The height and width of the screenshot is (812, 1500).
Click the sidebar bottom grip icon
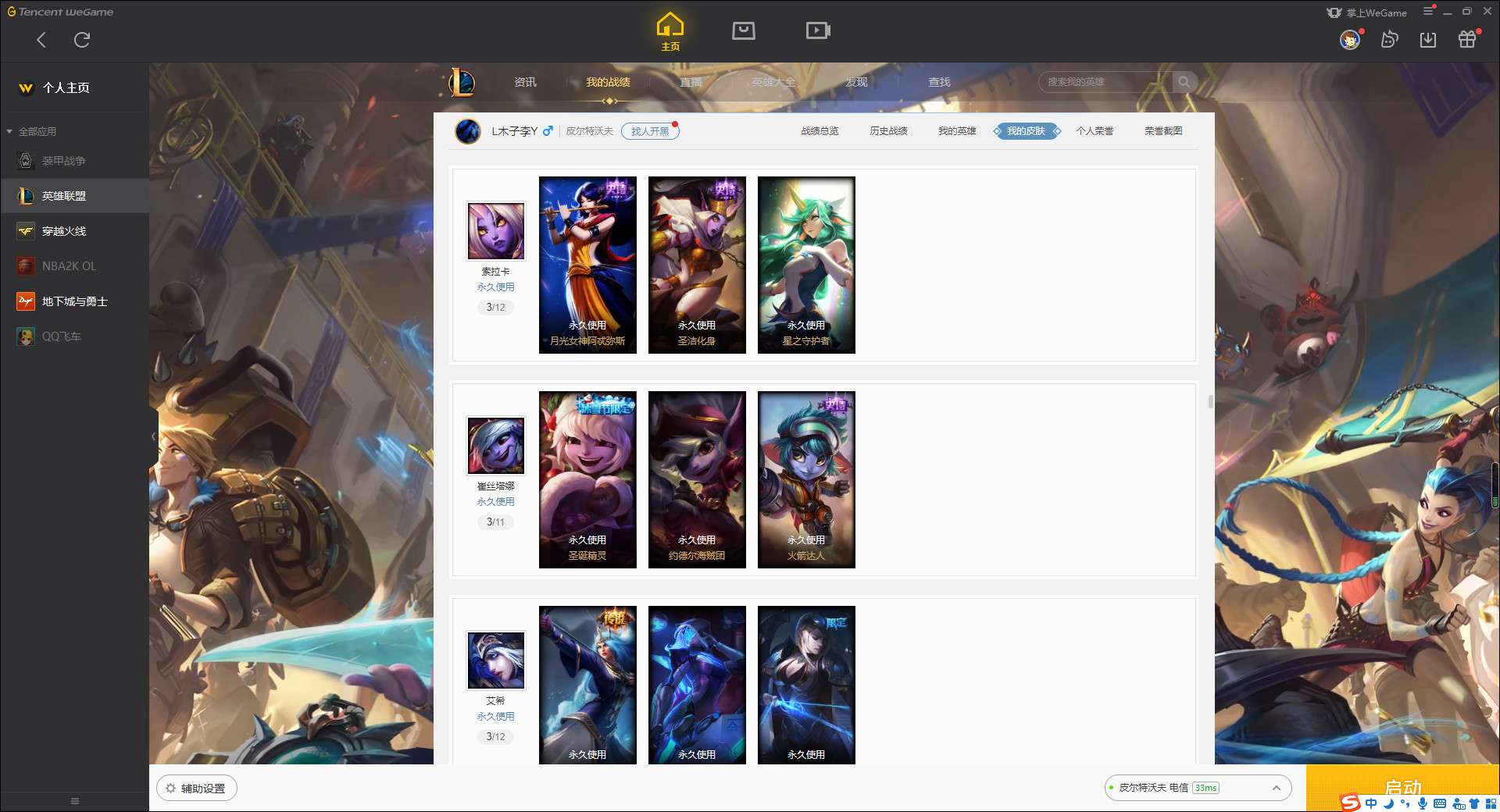[75, 801]
